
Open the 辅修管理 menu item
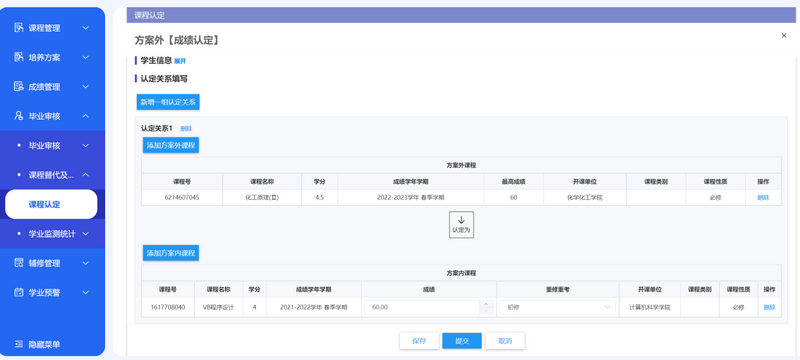[x=44, y=263]
